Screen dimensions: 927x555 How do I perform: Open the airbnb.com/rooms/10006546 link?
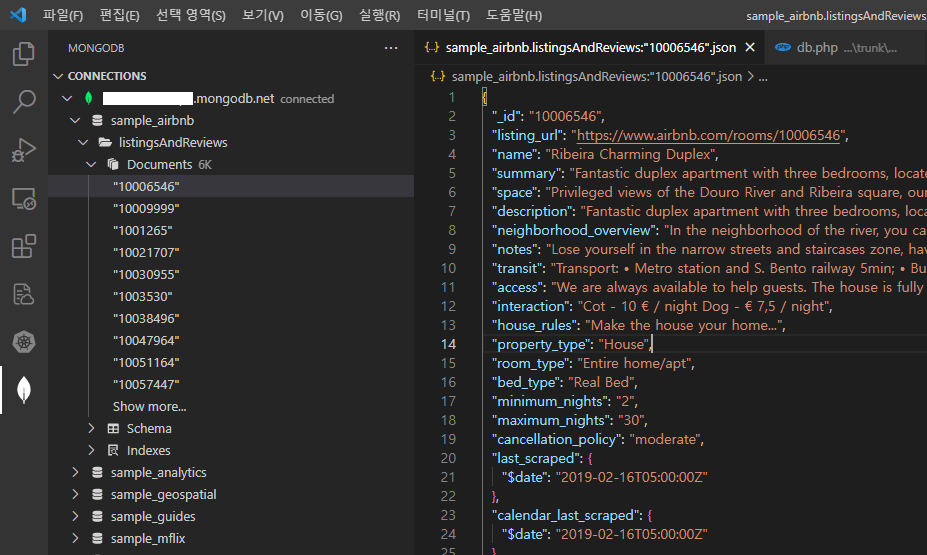(708, 135)
